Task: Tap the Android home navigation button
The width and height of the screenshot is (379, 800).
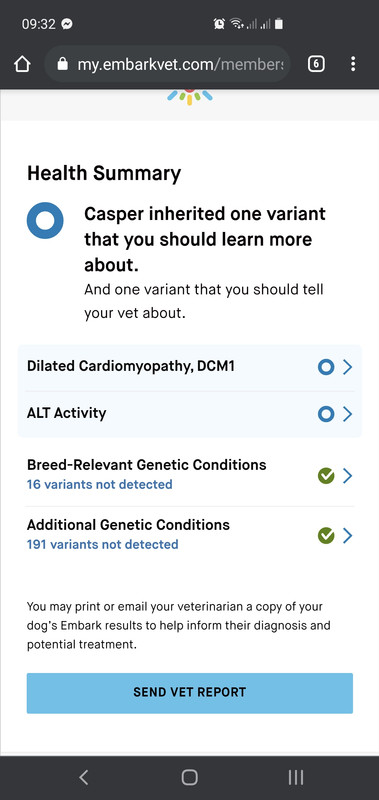Action: click(189, 777)
